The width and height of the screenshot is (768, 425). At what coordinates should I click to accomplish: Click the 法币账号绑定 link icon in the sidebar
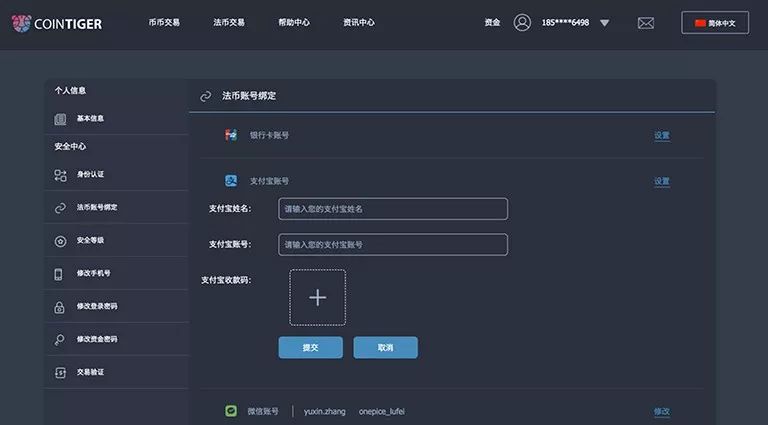click(60, 208)
